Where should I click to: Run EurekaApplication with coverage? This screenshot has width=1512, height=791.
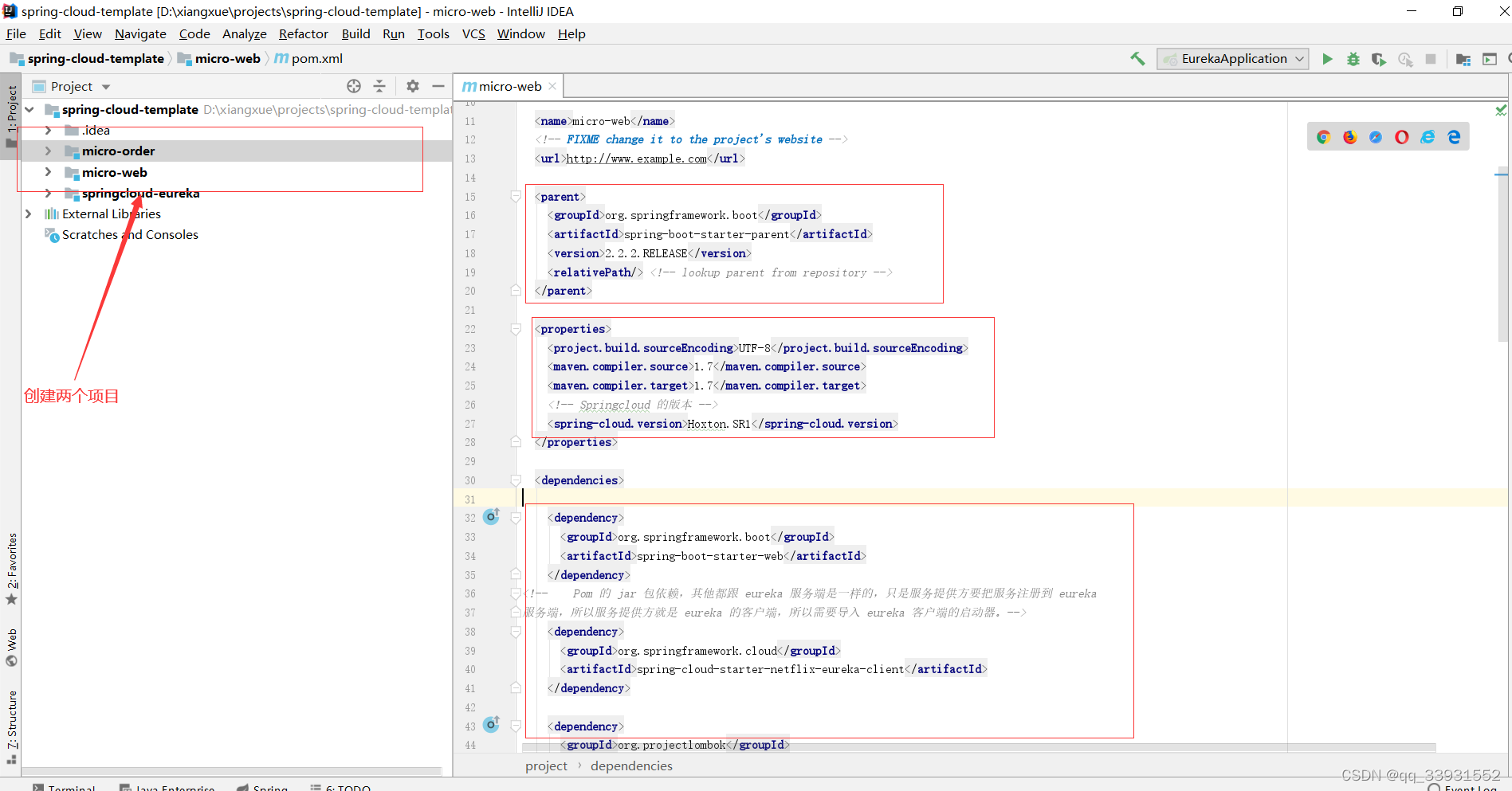(x=1378, y=59)
